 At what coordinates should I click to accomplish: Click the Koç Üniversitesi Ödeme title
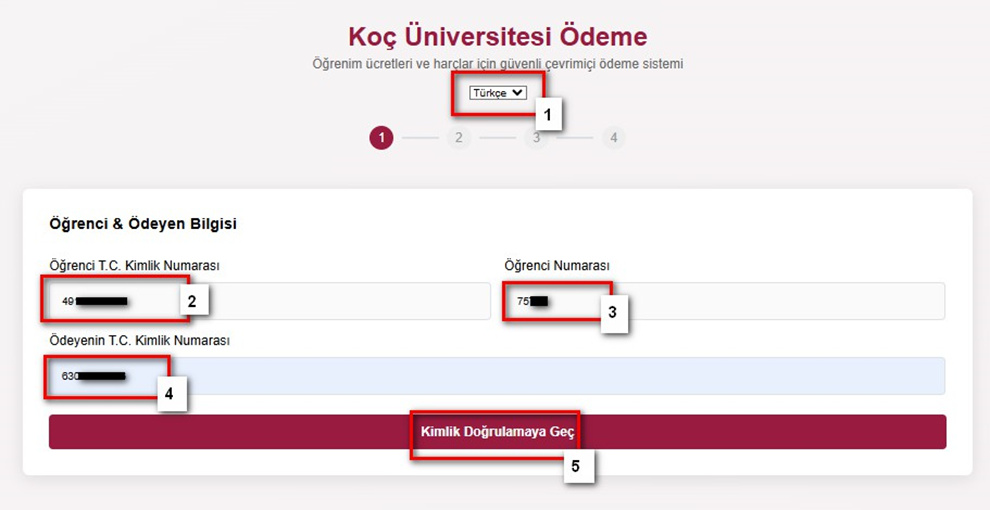pyautogui.click(x=497, y=37)
